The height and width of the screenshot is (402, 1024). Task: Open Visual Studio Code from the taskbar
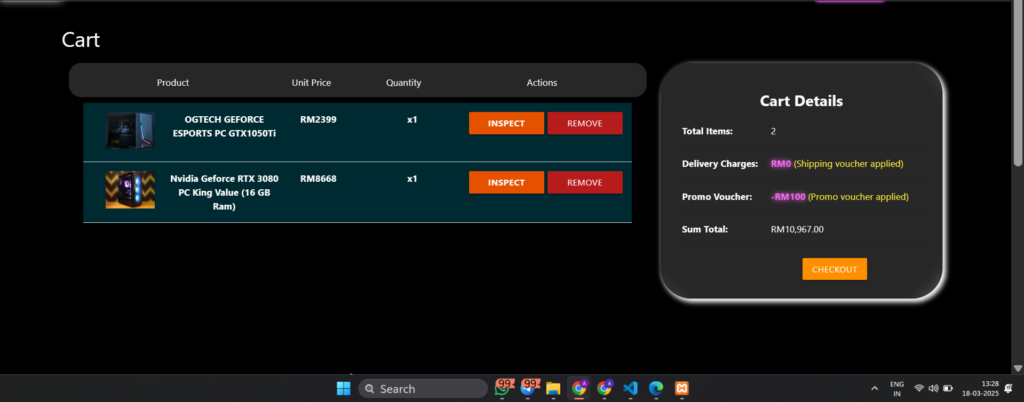[x=630, y=389]
